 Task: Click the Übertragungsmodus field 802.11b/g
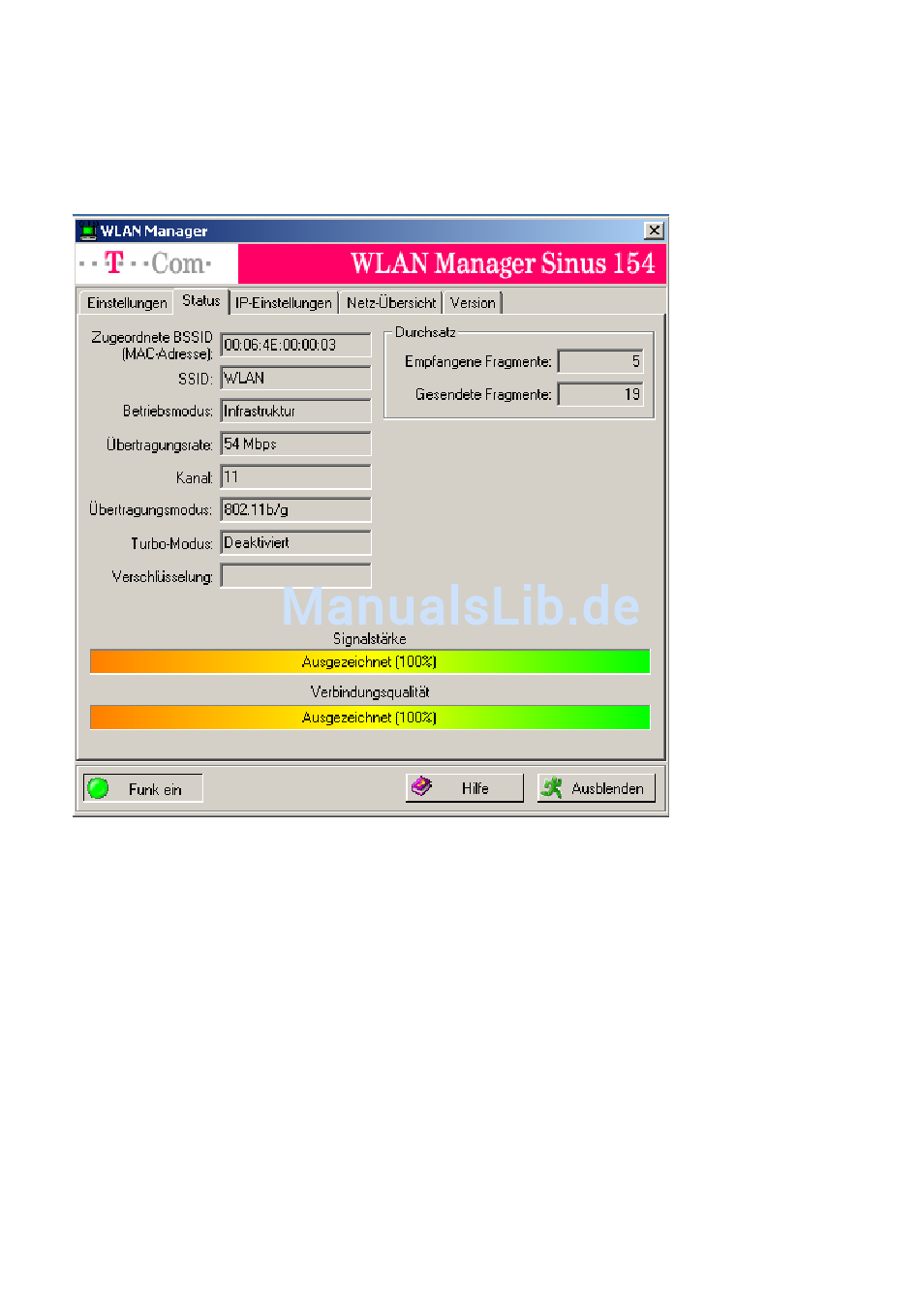[x=295, y=509]
